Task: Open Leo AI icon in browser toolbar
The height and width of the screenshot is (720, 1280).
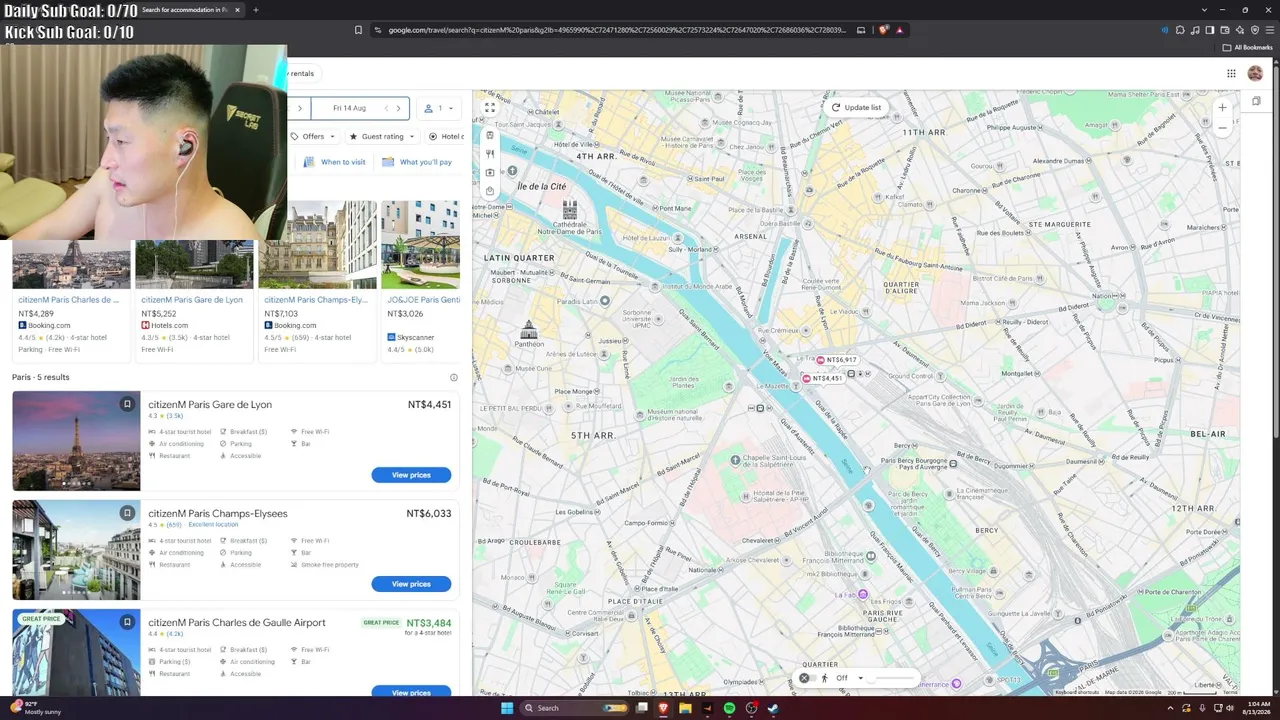Action: 1240,30
